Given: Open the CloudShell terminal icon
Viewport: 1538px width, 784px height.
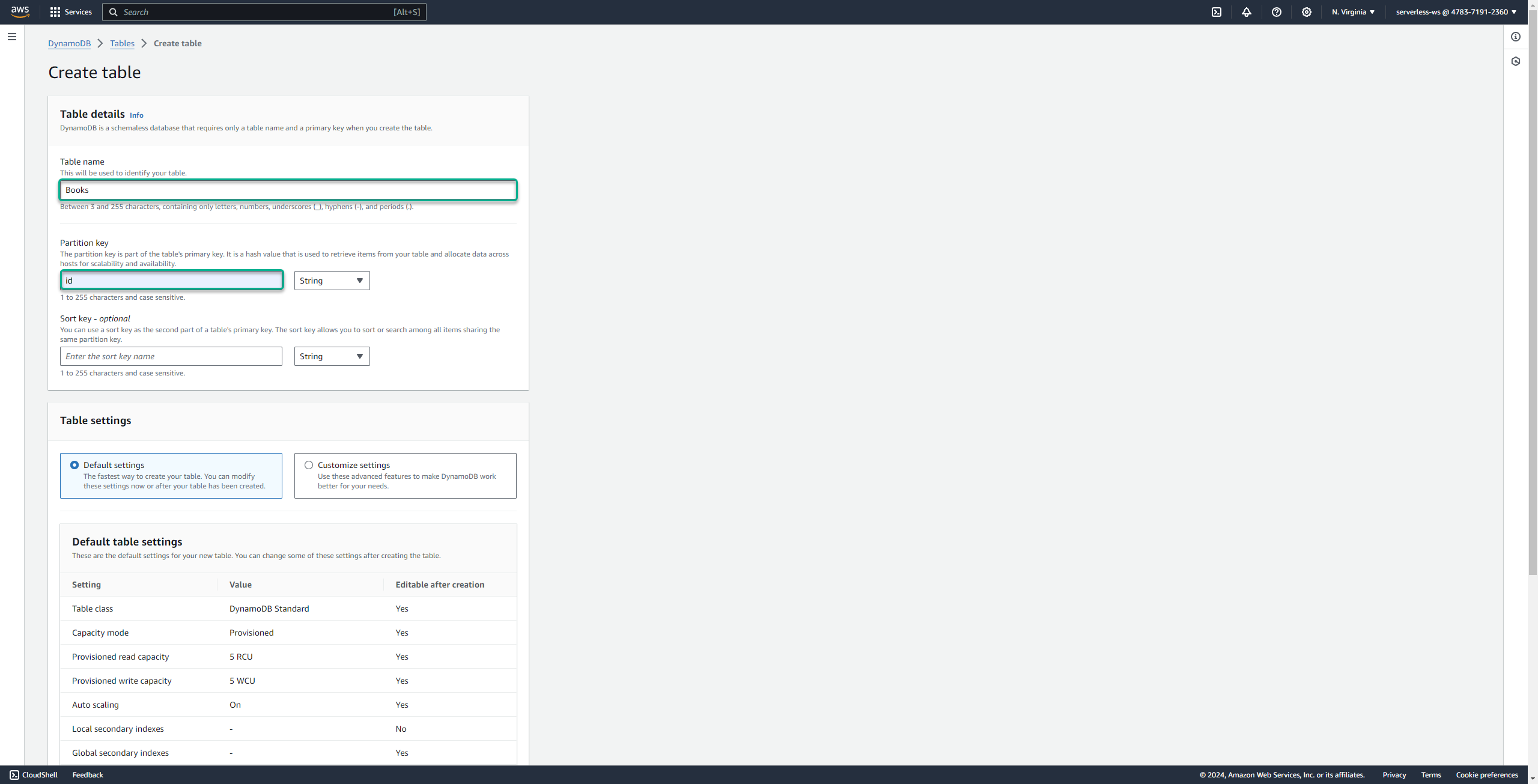Looking at the screenshot, I should pos(14,774).
